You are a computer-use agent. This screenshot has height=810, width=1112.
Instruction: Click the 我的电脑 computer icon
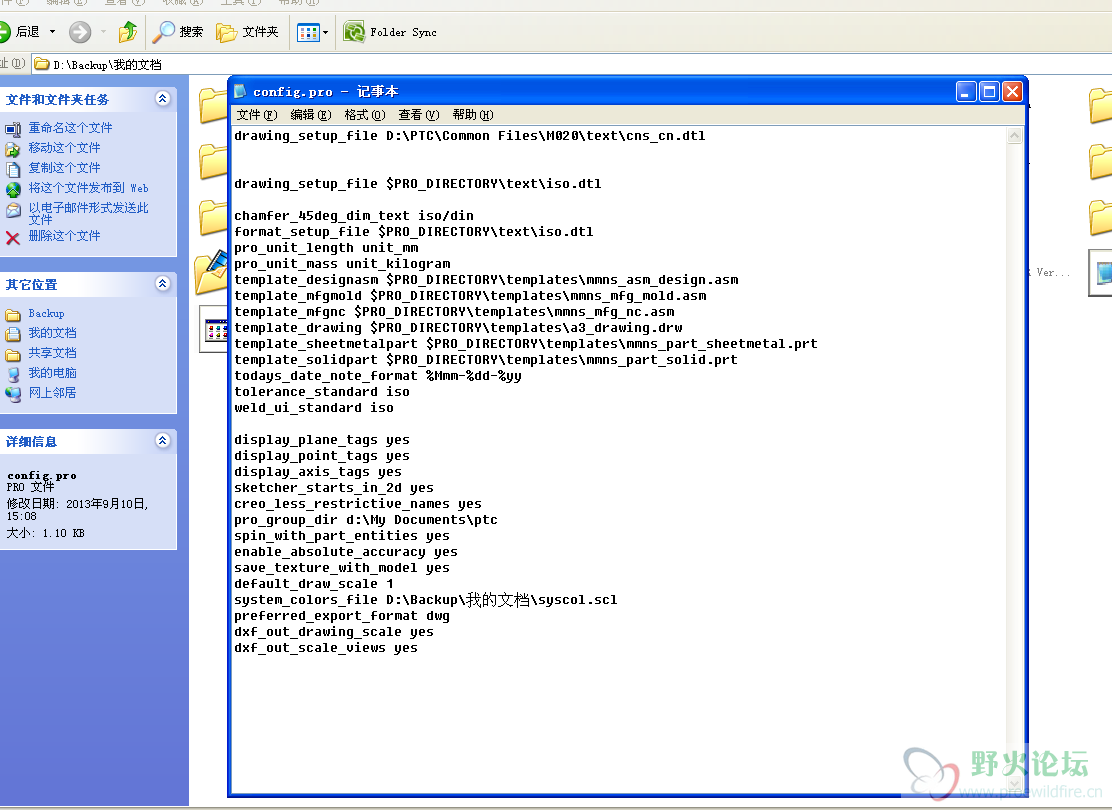[13, 374]
